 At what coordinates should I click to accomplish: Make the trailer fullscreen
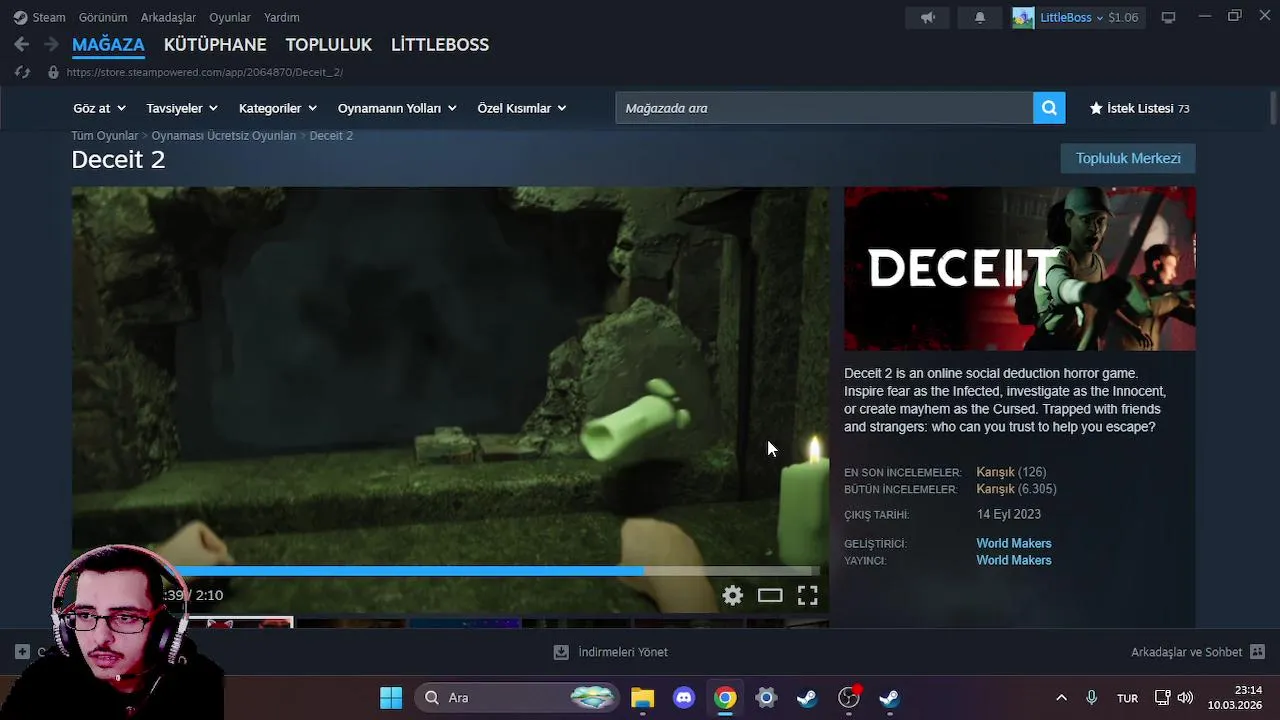[x=807, y=595]
